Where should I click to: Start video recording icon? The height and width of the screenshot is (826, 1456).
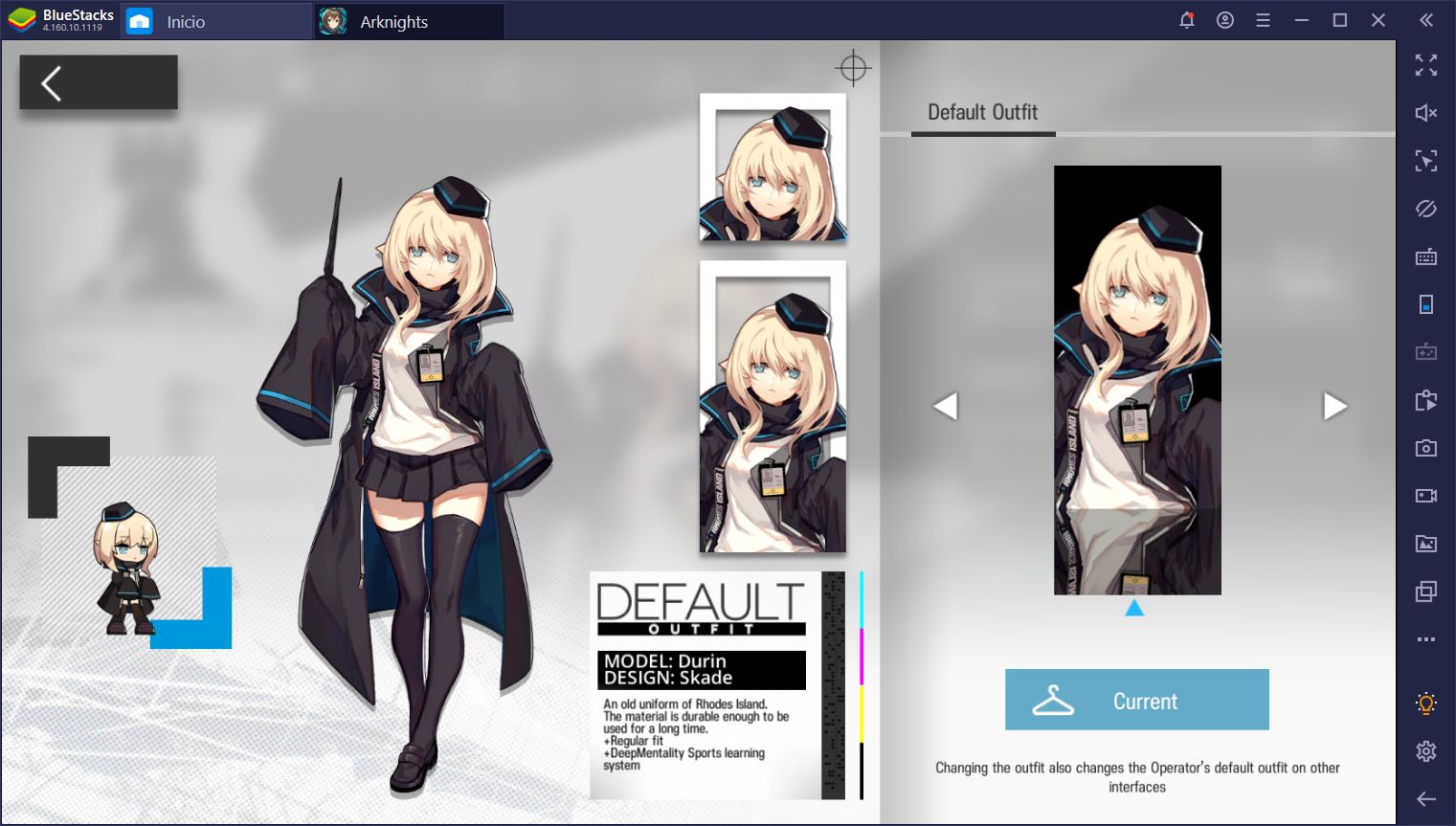click(x=1426, y=496)
